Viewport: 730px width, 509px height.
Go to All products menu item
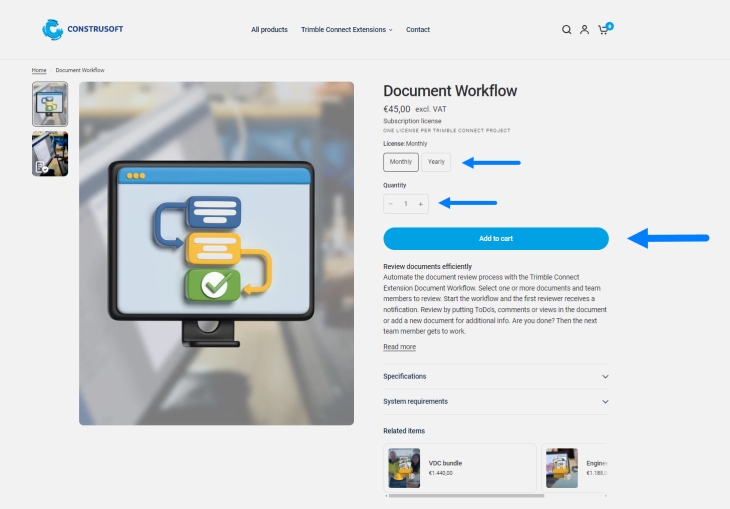coord(269,30)
